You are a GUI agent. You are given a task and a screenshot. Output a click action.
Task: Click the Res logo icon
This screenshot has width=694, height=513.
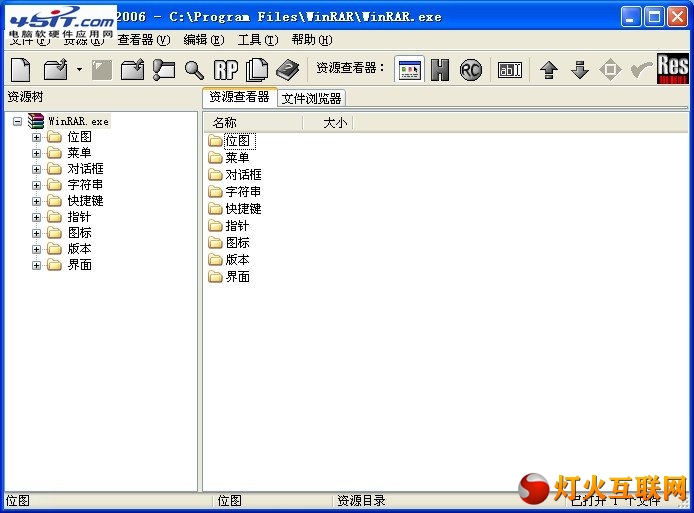click(672, 69)
